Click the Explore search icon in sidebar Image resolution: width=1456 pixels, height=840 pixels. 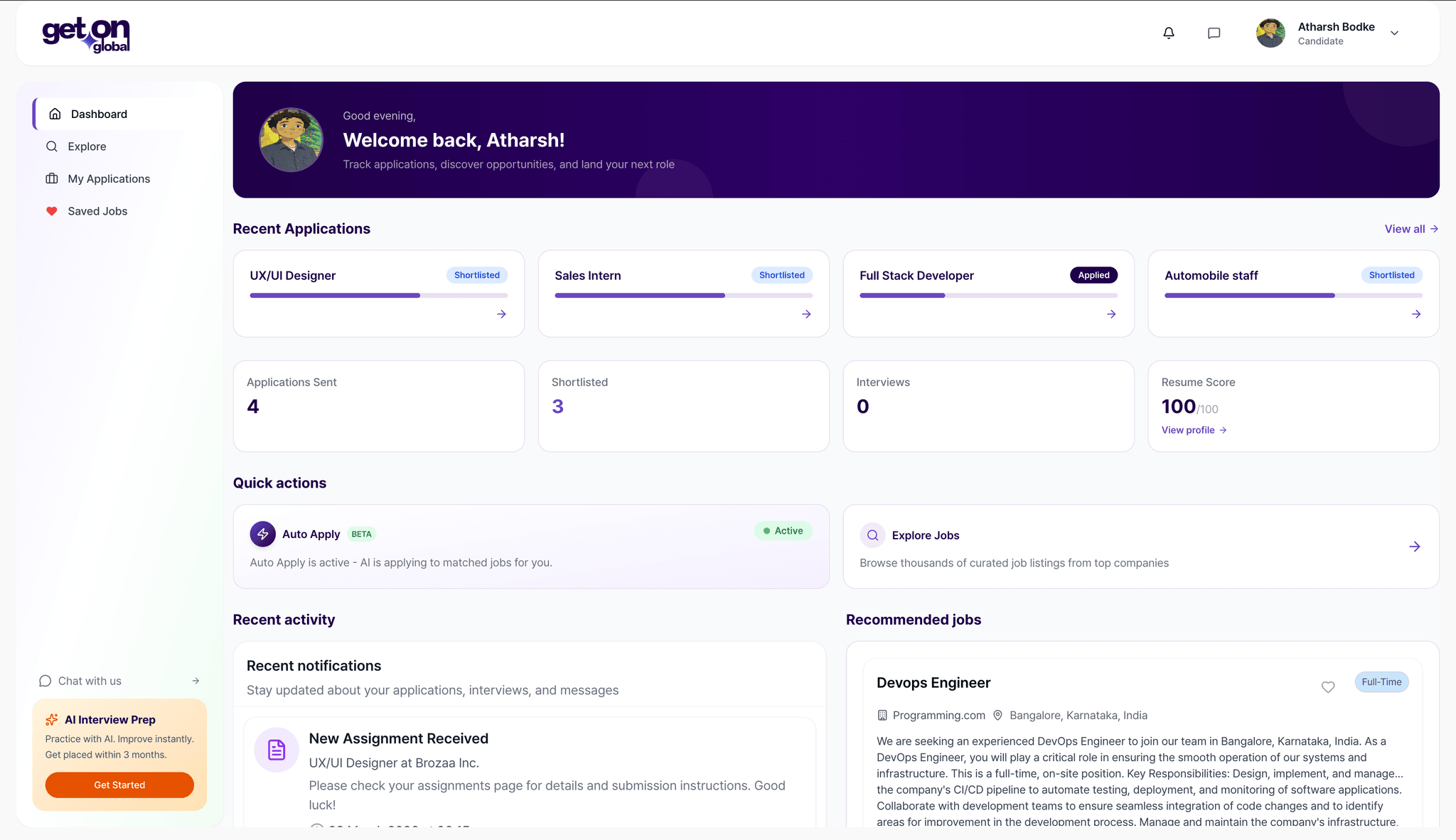52,146
